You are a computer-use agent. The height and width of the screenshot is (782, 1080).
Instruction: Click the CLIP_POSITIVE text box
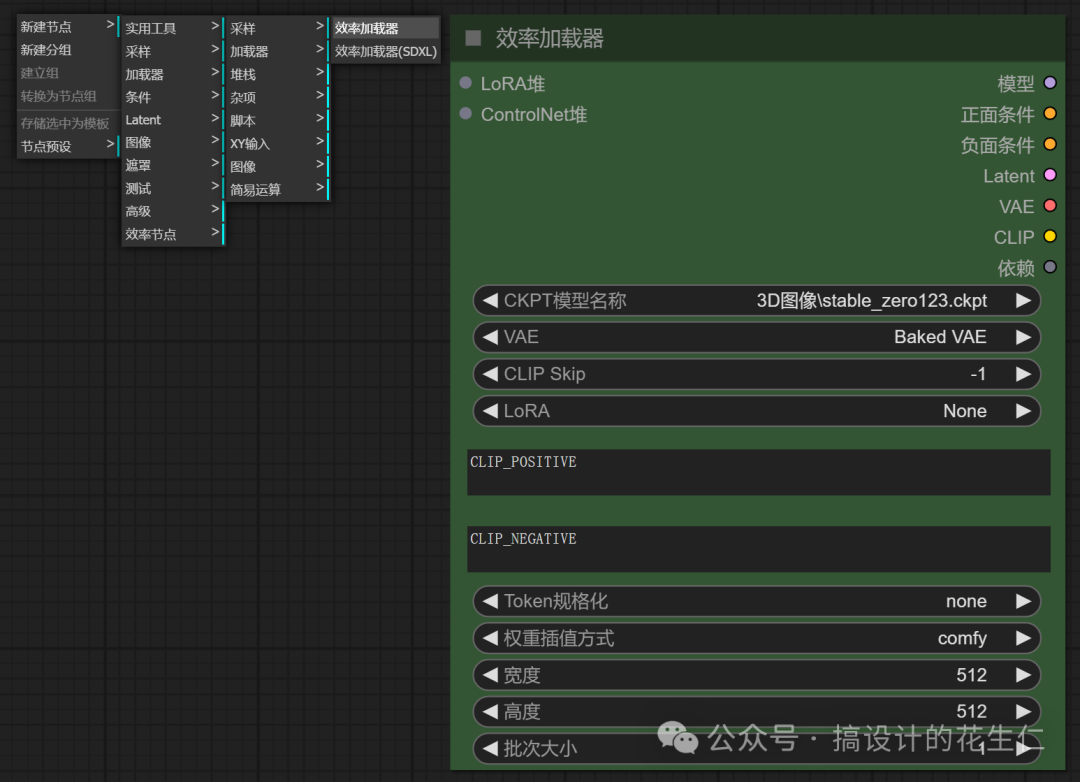point(758,473)
